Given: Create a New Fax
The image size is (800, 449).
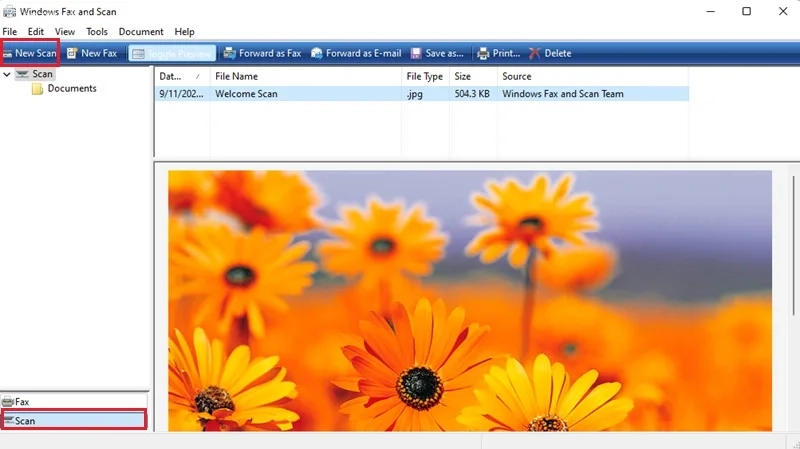Looking at the screenshot, I should click(92, 53).
